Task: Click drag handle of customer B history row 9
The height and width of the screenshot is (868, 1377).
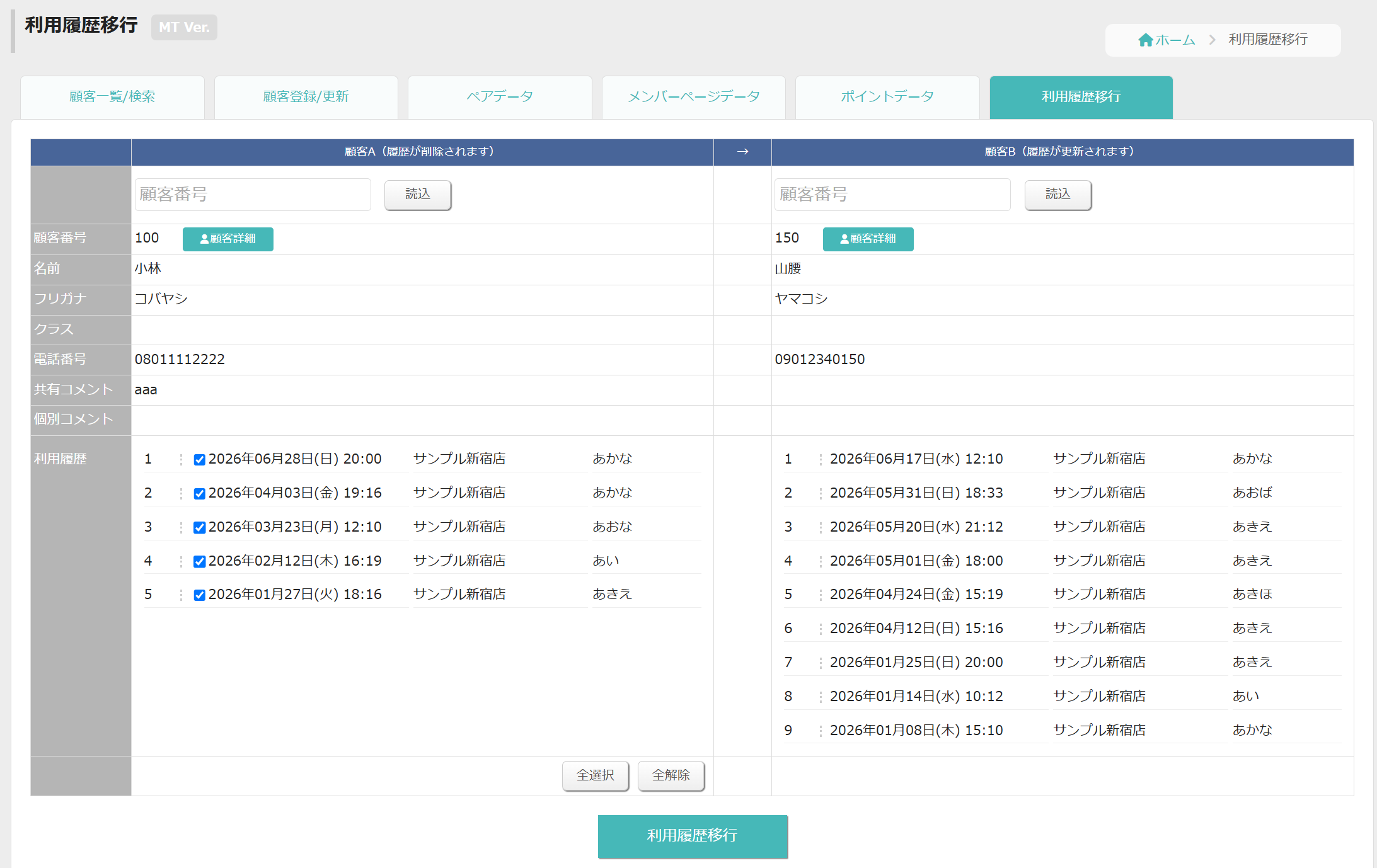Action: pyautogui.click(x=821, y=731)
